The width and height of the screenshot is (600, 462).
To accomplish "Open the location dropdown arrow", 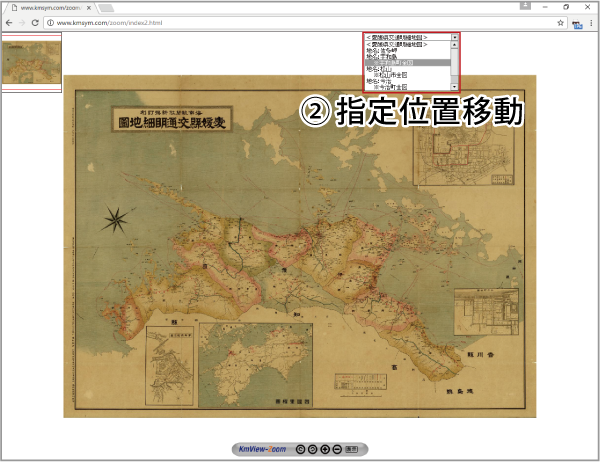I will pos(455,37).
